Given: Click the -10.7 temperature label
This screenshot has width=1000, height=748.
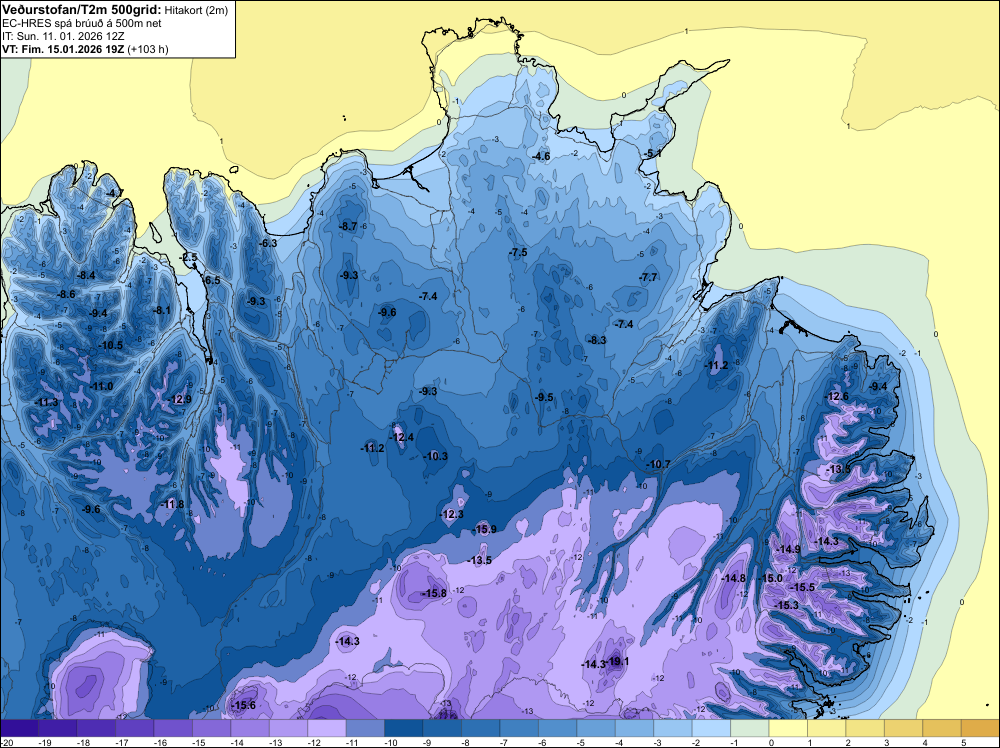Looking at the screenshot, I should click(658, 464).
